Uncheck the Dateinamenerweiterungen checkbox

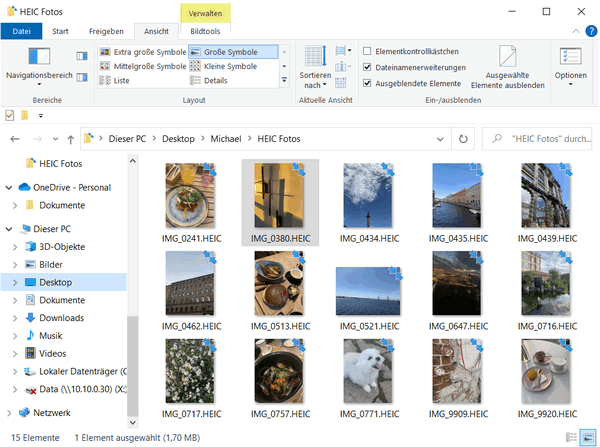pyautogui.click(x=367, y=67)
